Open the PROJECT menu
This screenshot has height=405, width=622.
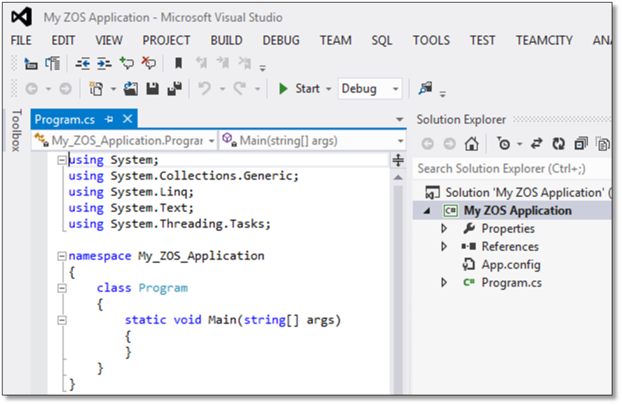(166, 40)
